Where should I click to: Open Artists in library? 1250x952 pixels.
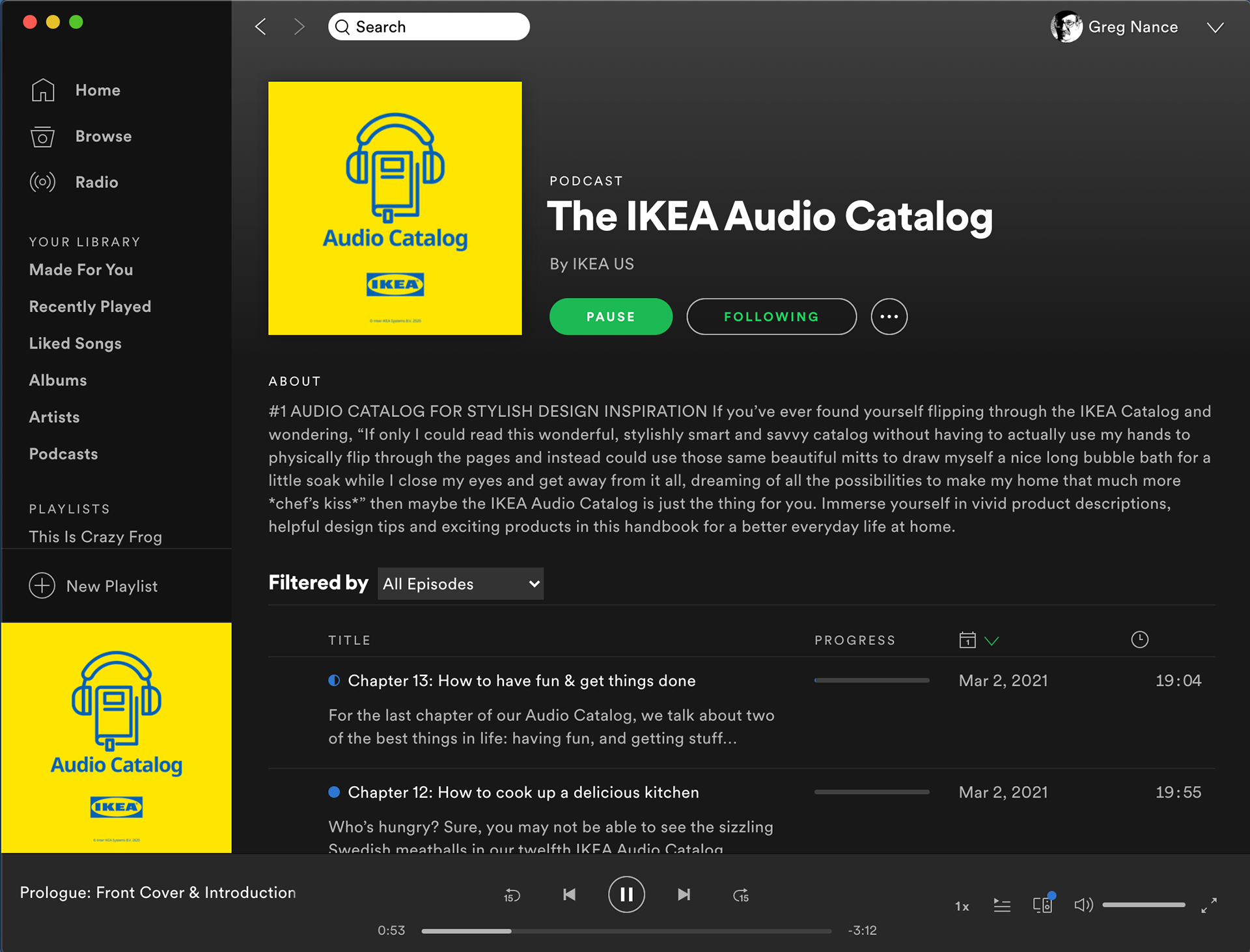(x=54, y=417)
